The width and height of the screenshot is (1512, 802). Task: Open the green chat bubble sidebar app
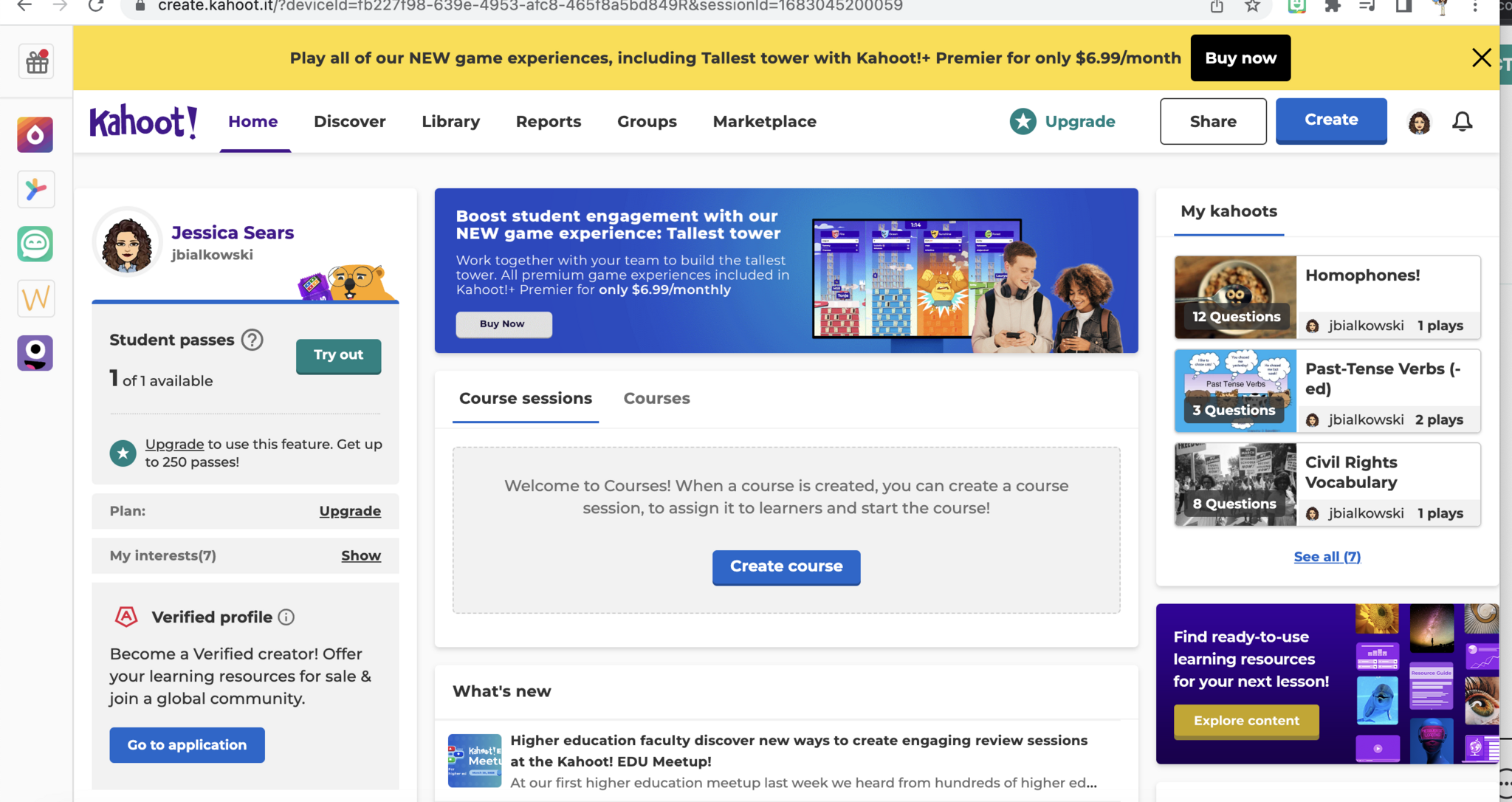(35, 244)
